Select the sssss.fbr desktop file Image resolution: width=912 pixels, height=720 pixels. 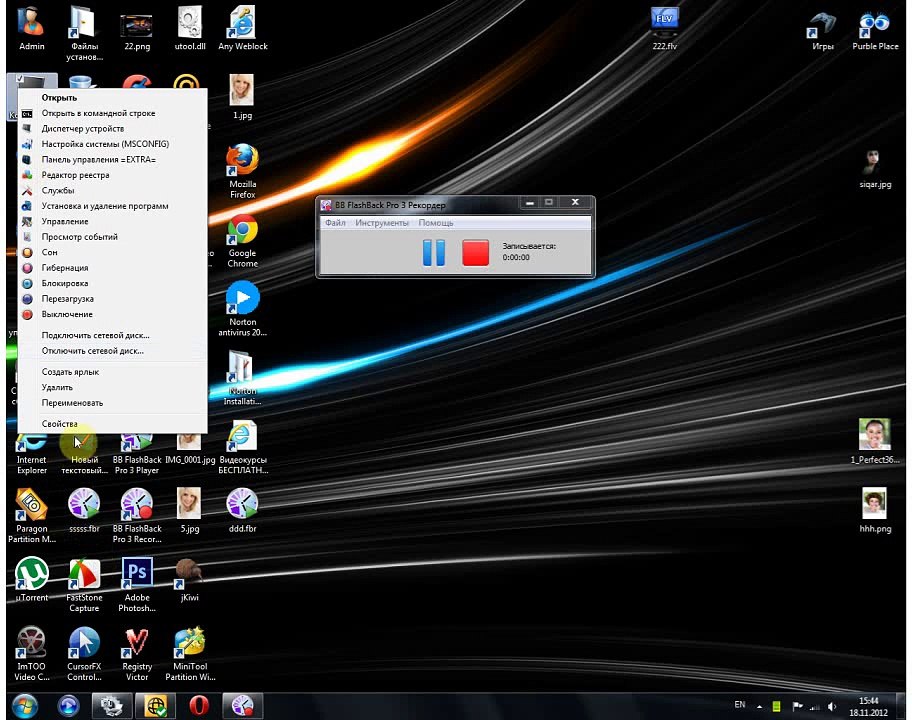84,510
